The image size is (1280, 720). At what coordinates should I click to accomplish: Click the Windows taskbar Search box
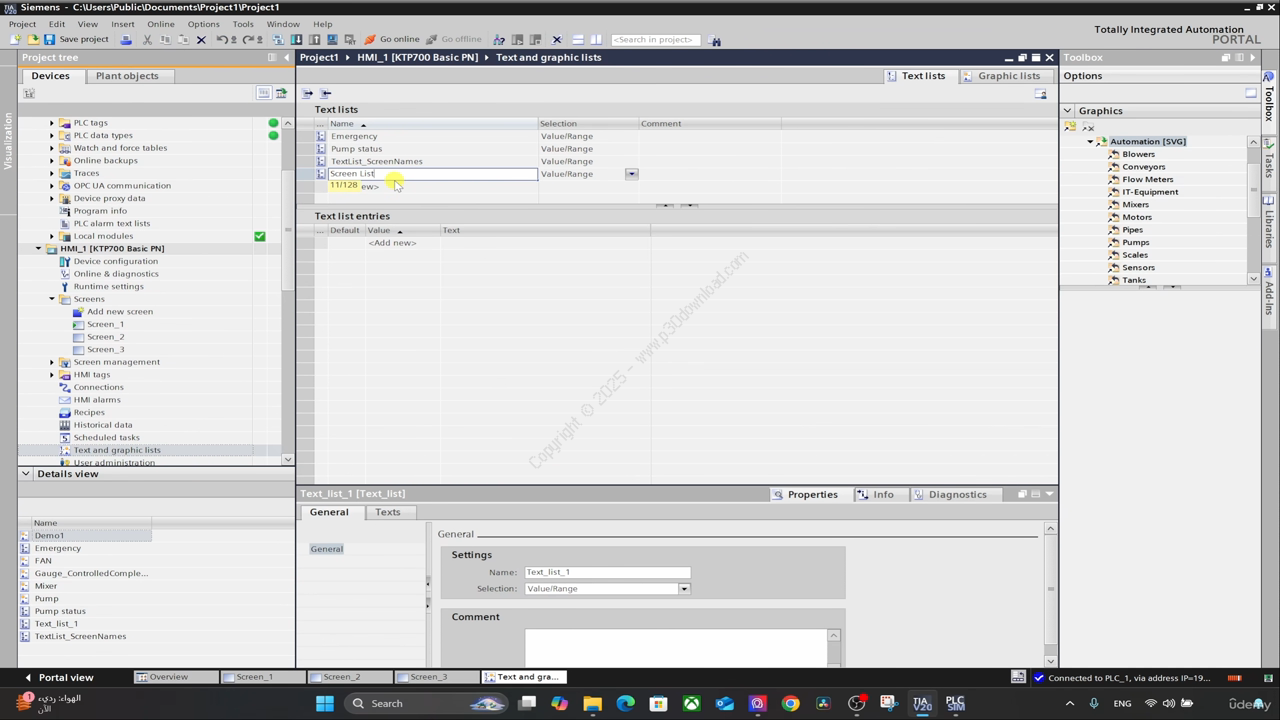pyautogui.click(x=425, y=703)
